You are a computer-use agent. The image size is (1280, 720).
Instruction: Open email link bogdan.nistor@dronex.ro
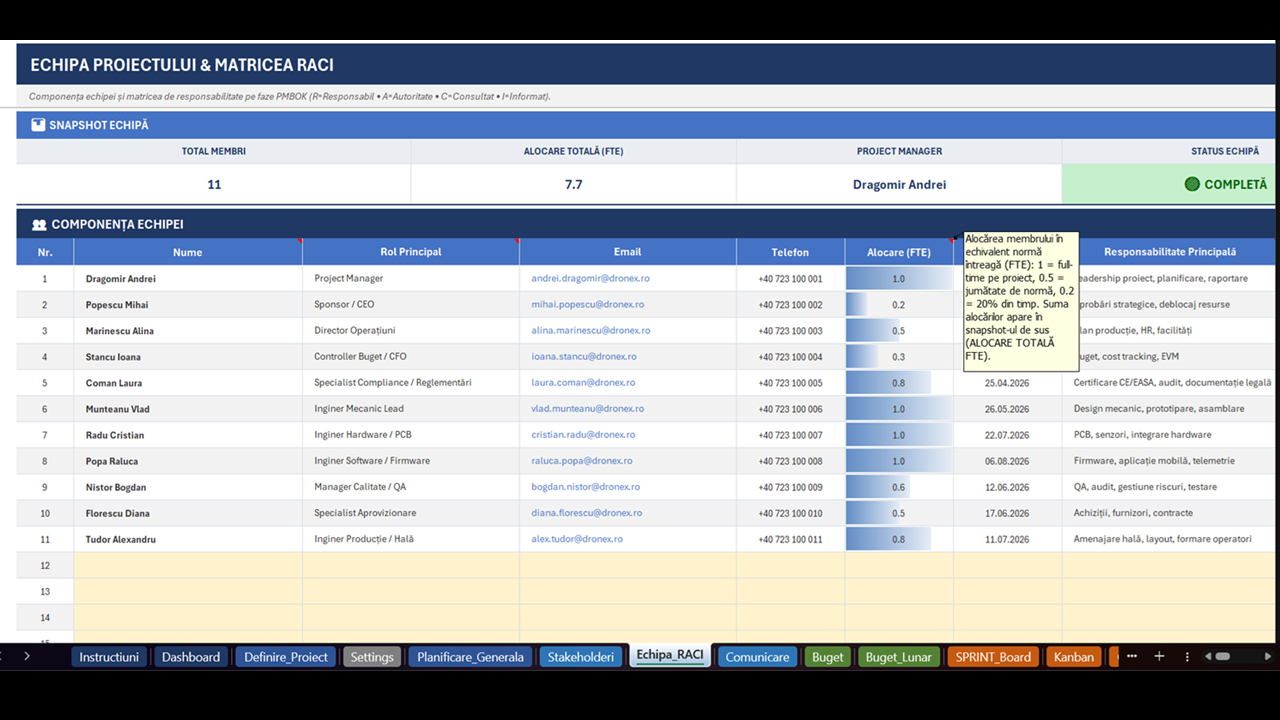tap(585, 486)
